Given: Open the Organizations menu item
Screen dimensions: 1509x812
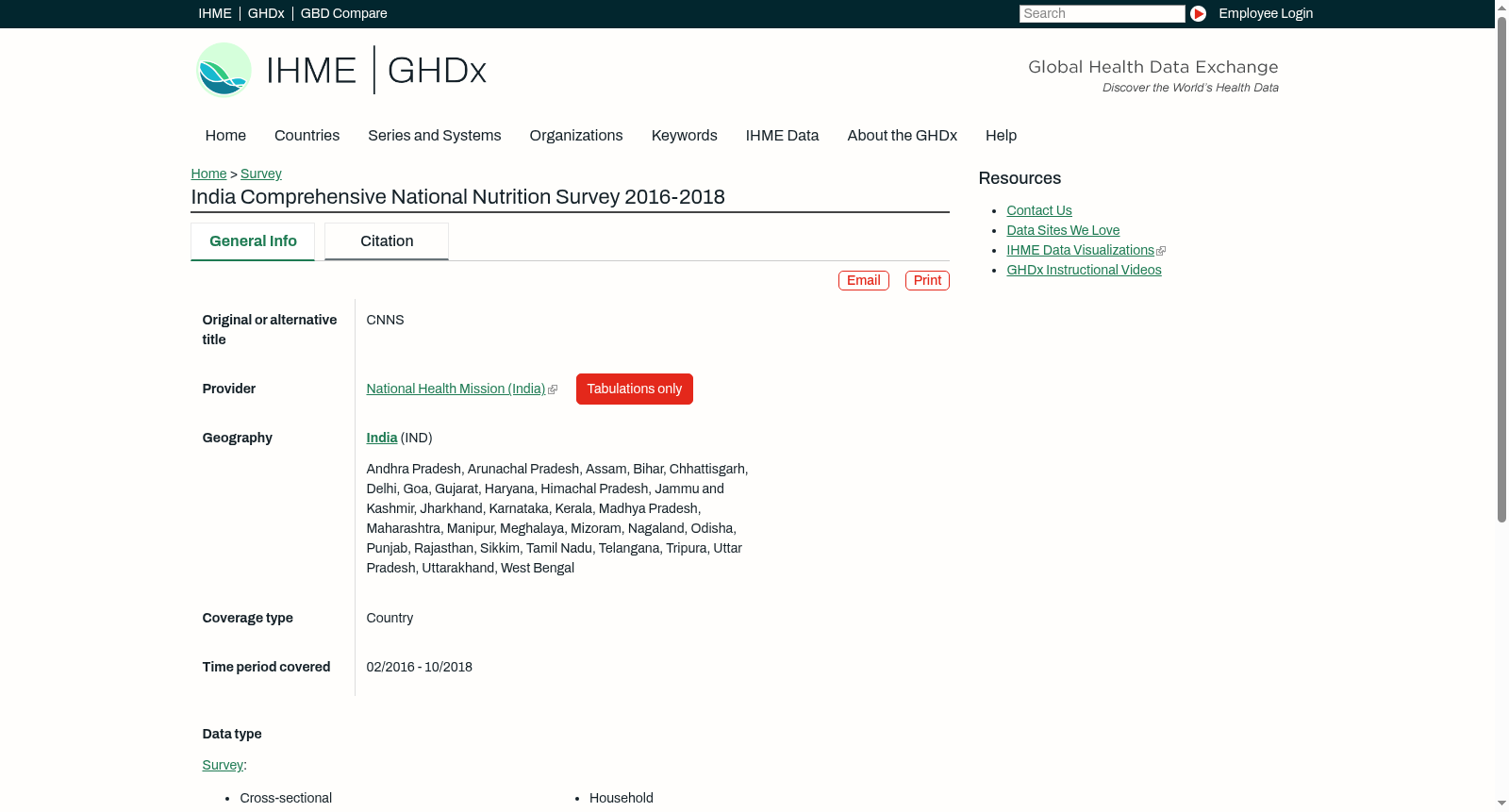Looking at the screenshot, I should click(576, 136).
